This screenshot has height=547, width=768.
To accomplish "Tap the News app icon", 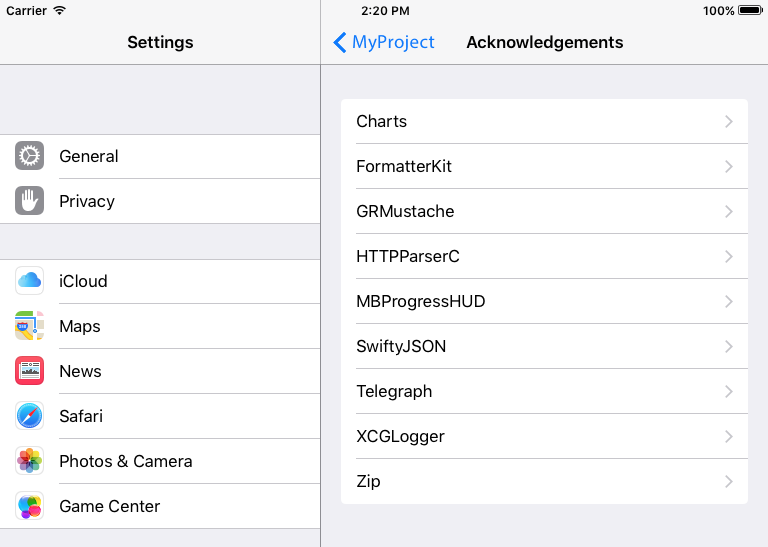I will (30, 371).
